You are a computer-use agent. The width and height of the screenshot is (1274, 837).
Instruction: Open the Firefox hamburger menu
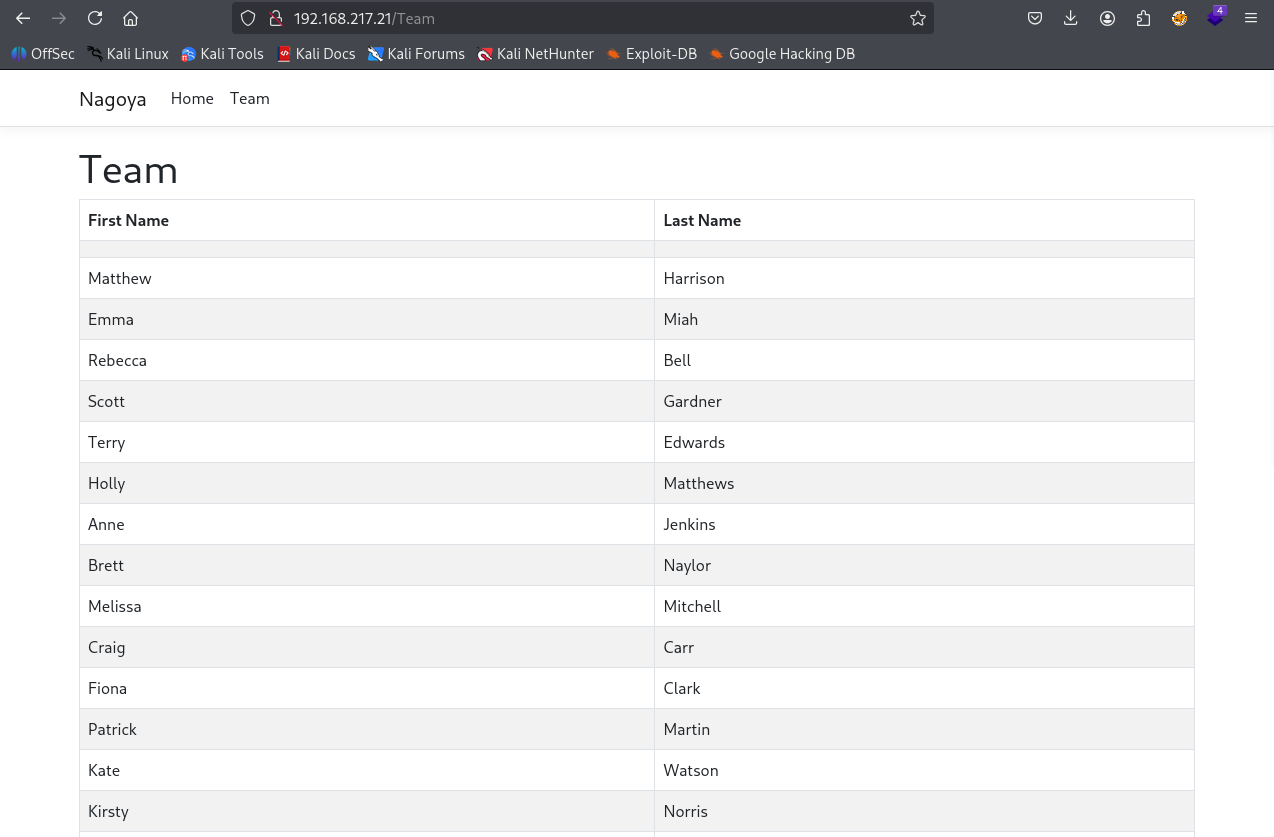[x=1251, y=18]
